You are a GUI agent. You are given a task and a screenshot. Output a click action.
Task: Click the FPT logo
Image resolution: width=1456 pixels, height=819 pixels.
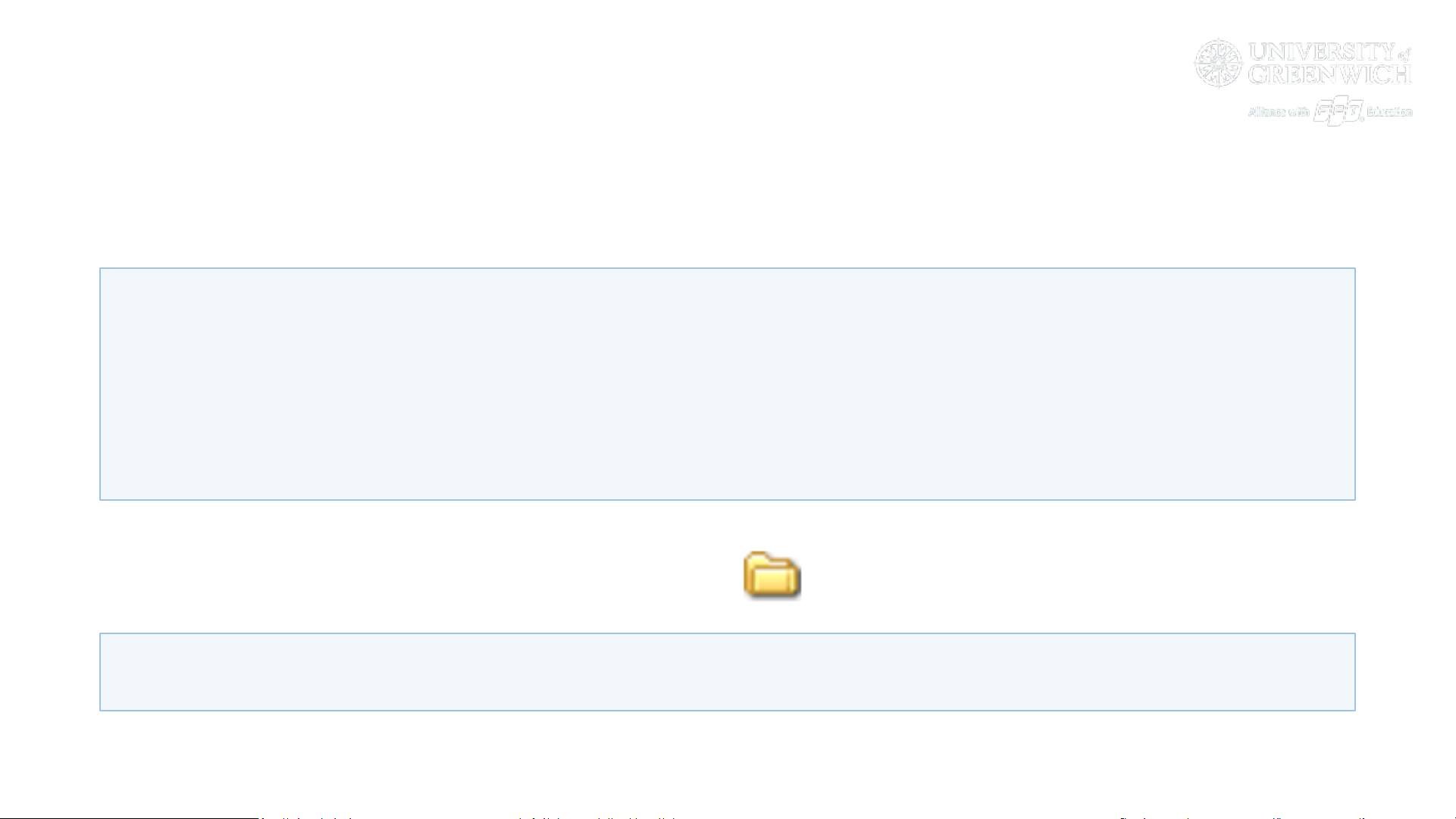(x=1337, y=111)
